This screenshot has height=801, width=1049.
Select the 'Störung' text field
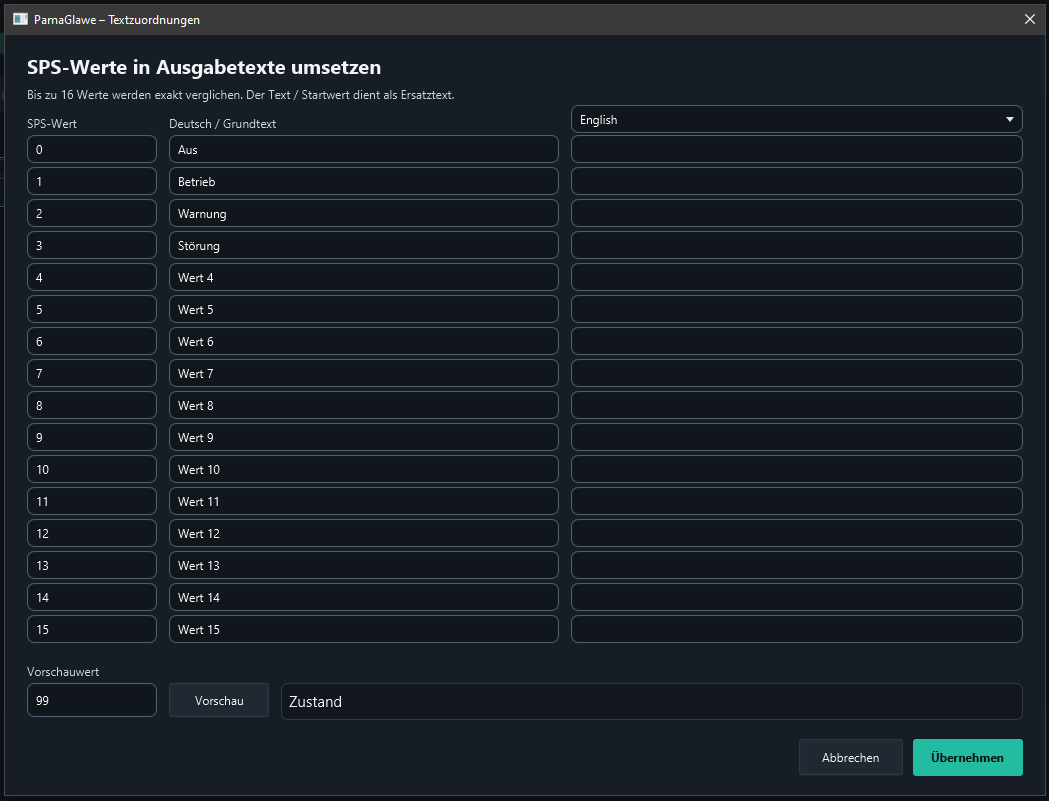pyautogui.click(x=363, y=246)
